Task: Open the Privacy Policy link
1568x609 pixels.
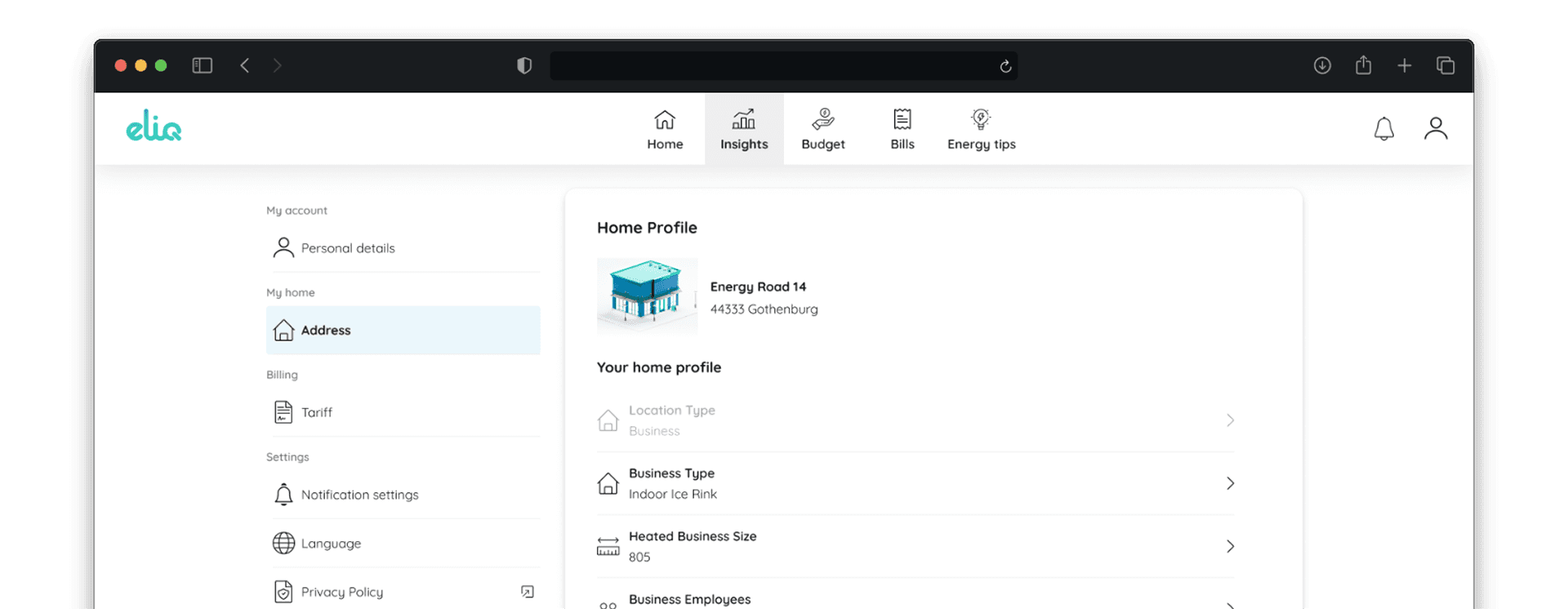Action: (403, 591)
